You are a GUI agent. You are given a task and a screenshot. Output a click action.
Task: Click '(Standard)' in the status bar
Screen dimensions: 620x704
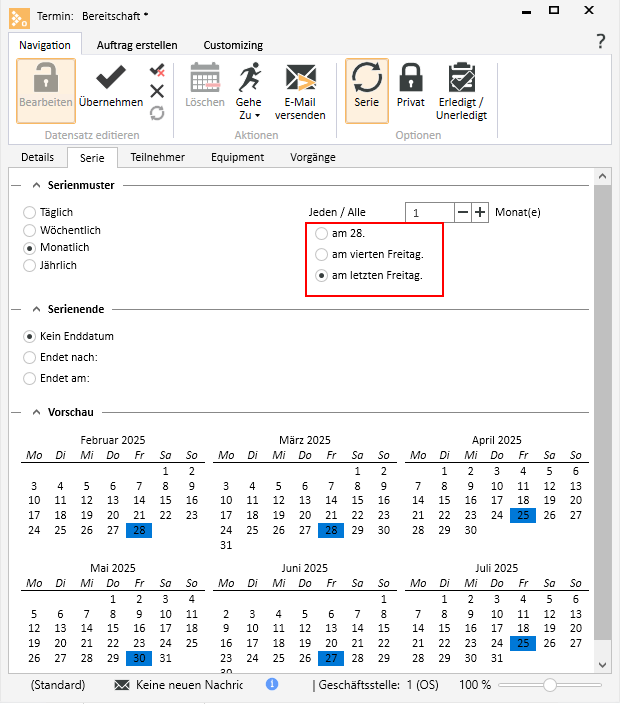[x=58, y=685]
